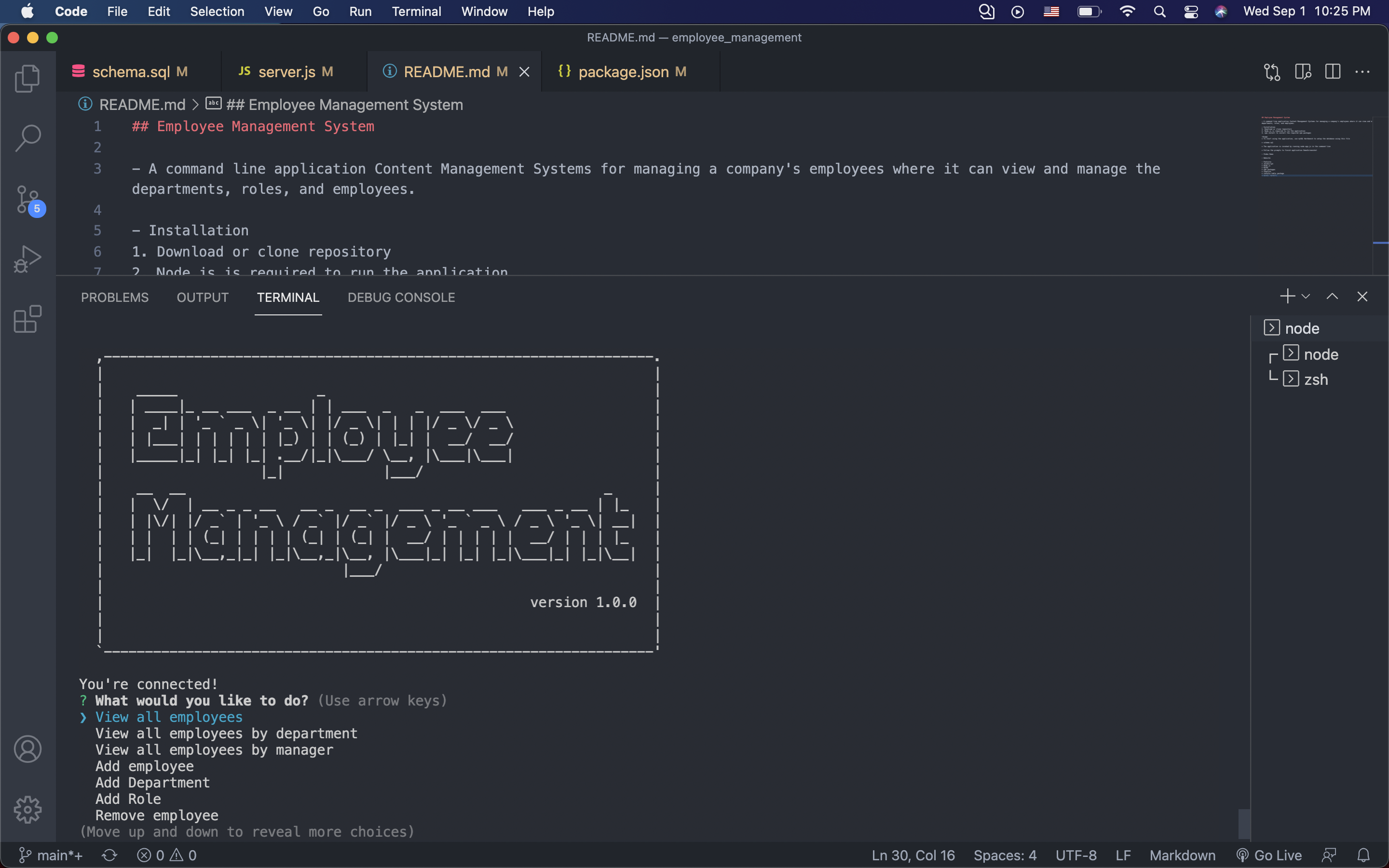Change the LF end of line sequence
Viewport: 1389px width, 868px height.
coord(1123,855)
